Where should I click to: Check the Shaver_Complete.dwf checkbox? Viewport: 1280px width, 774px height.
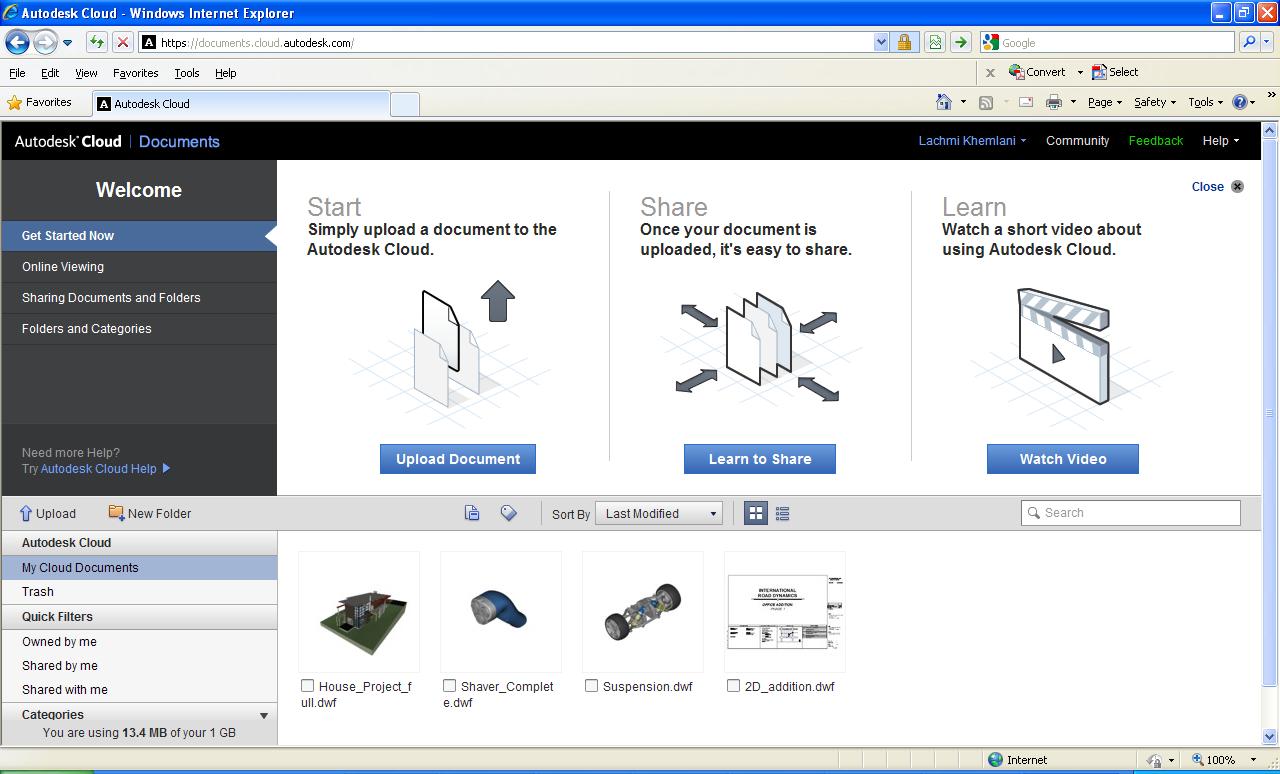(450, 686)
